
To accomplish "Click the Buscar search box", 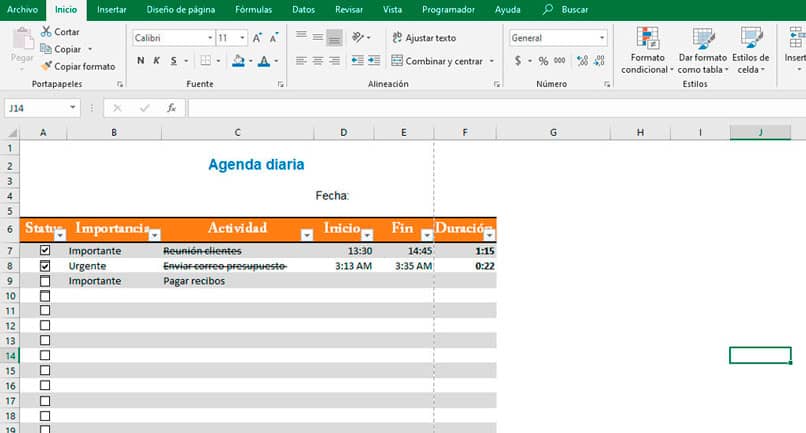I will coord(565,10).
